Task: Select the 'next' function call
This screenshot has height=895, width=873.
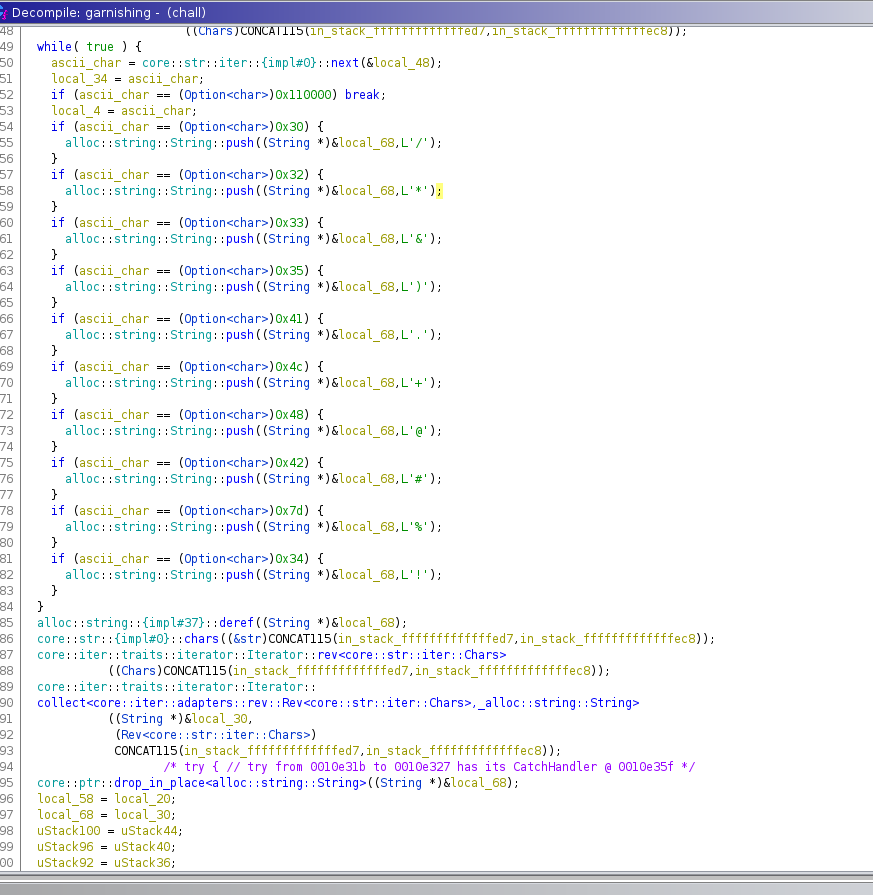Action: [345, 63]
